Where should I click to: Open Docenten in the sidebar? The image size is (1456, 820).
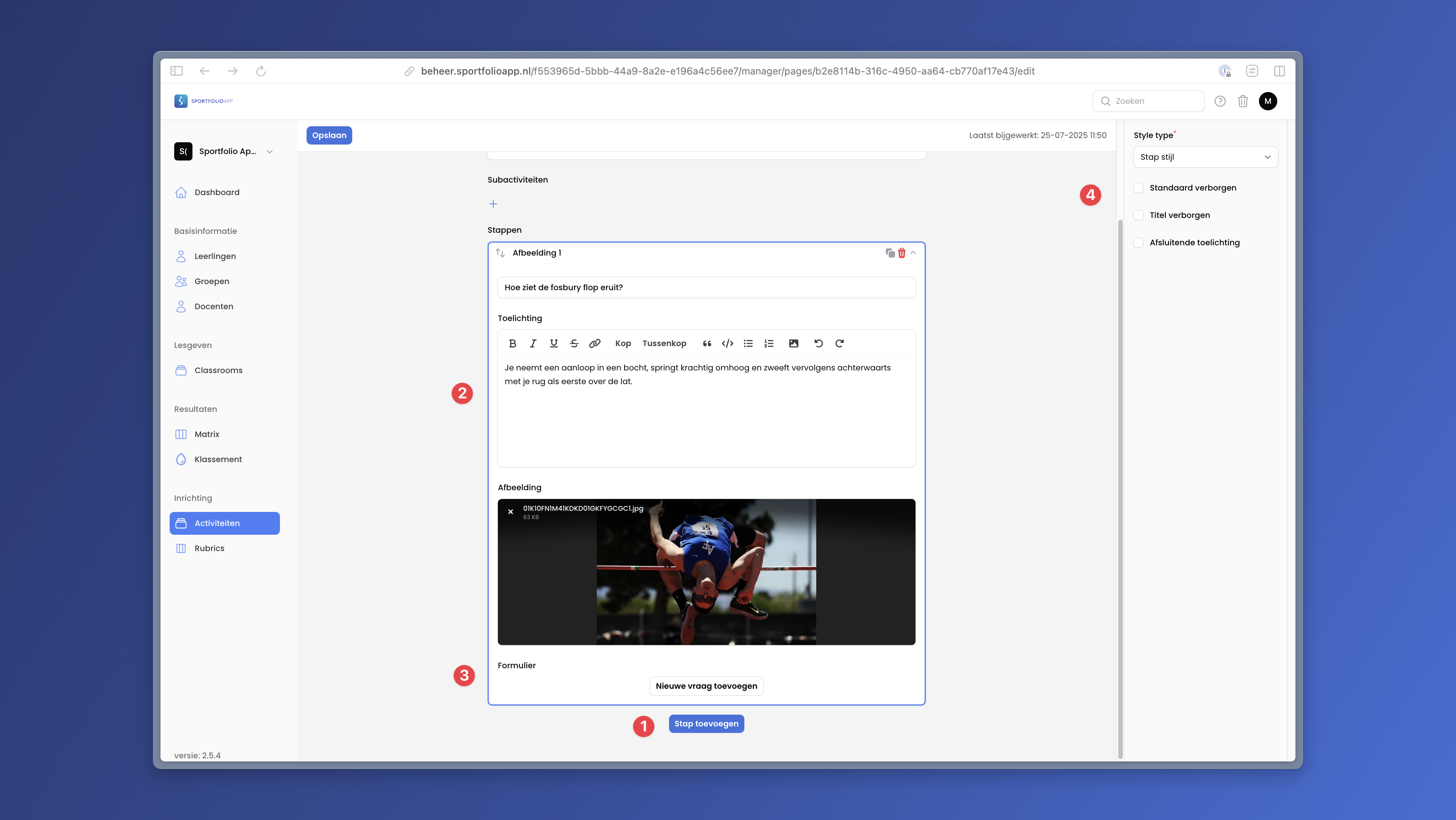pos(224,306)
